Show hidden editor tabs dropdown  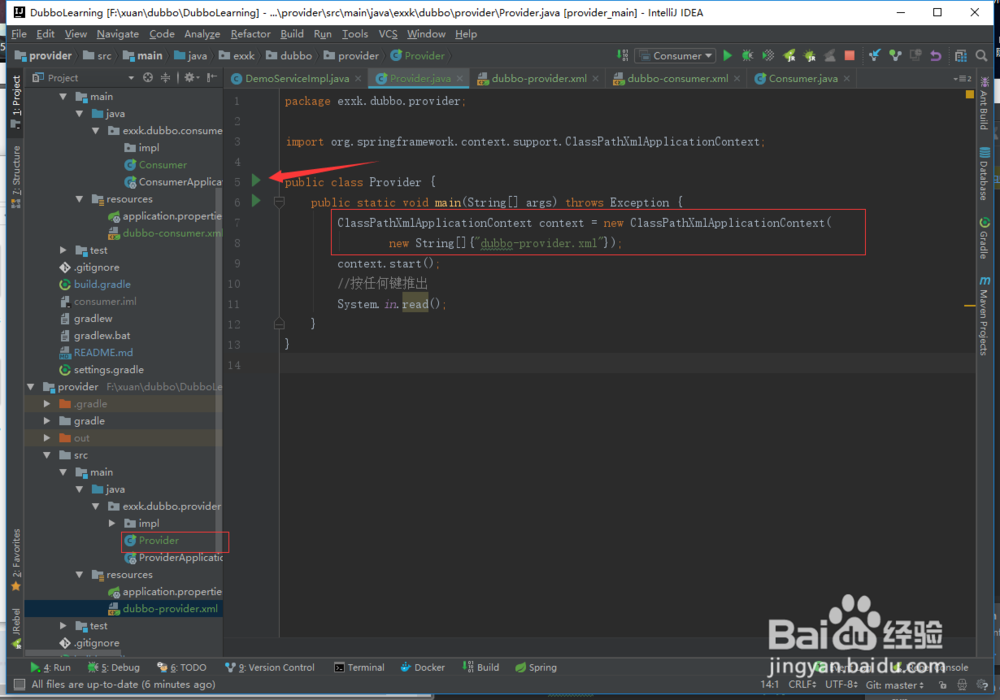pos(962,78)
